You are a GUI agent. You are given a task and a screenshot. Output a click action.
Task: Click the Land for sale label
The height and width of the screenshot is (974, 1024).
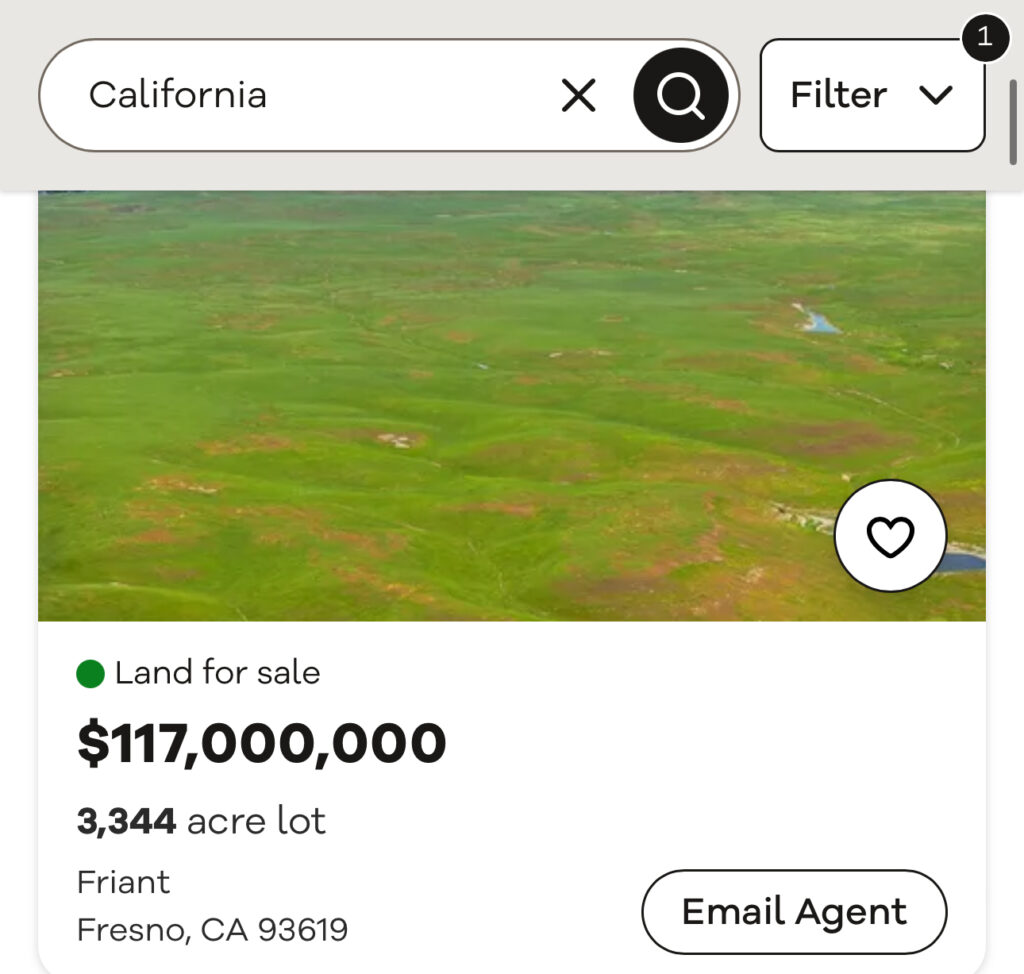pos(217,673)
